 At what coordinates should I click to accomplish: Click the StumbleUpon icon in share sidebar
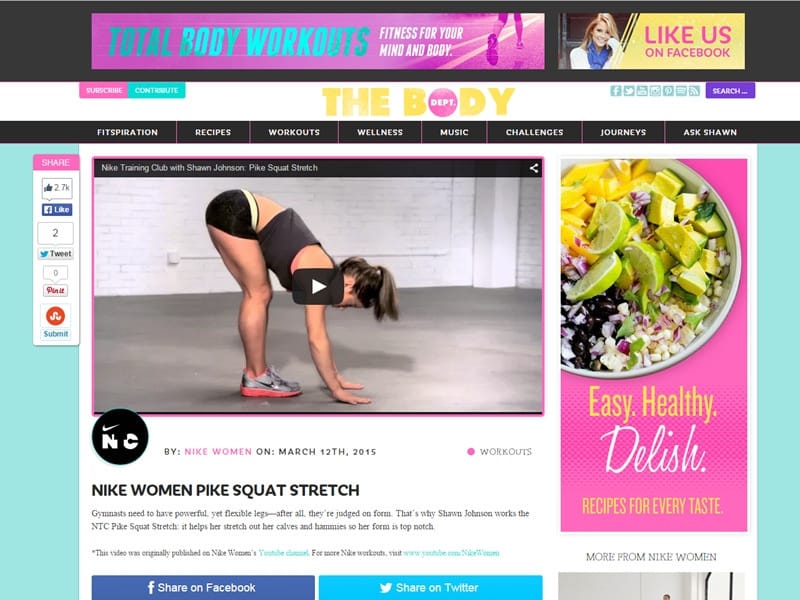click(56, 316)
